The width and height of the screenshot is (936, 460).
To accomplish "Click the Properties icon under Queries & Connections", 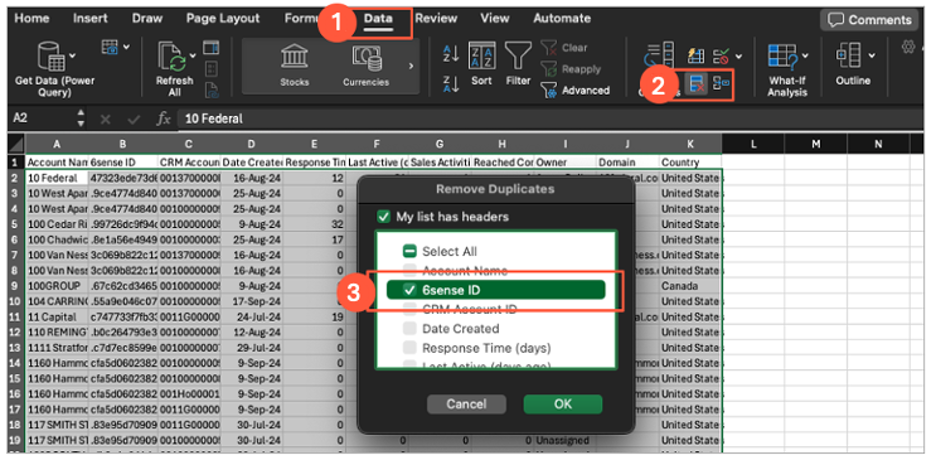I will pos(211,69).
